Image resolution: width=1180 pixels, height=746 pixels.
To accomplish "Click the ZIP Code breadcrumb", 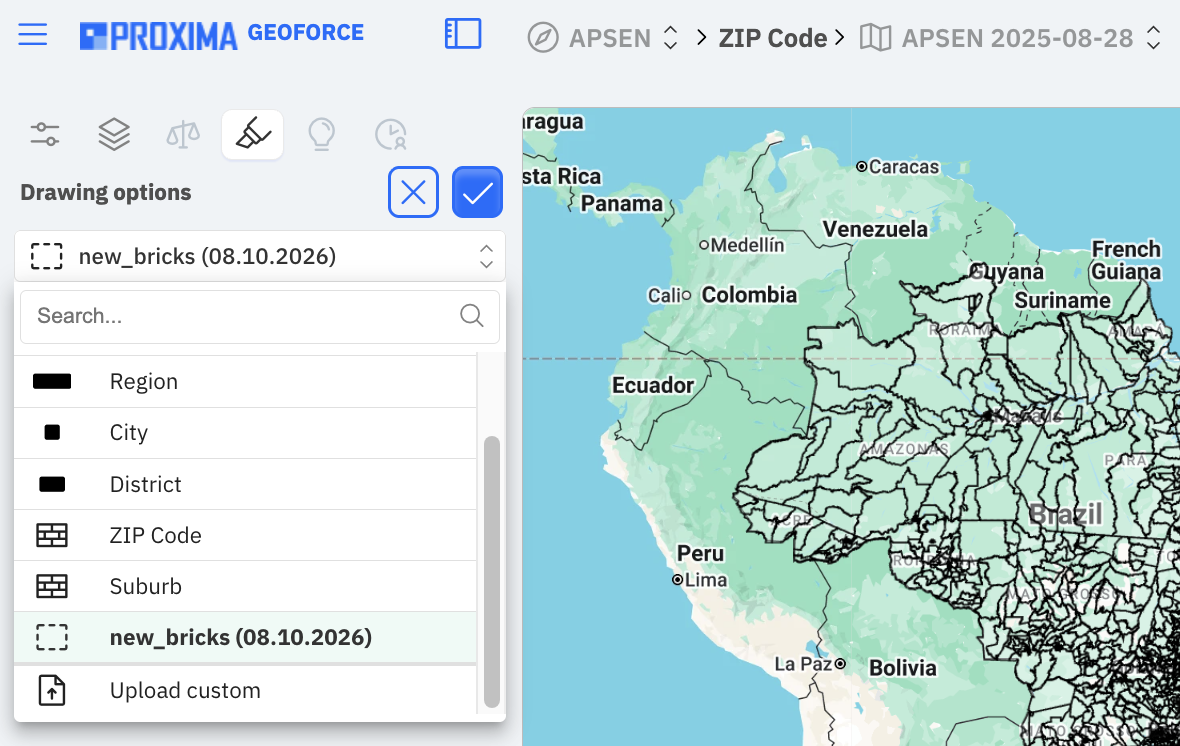I will [x=772, y=38].
